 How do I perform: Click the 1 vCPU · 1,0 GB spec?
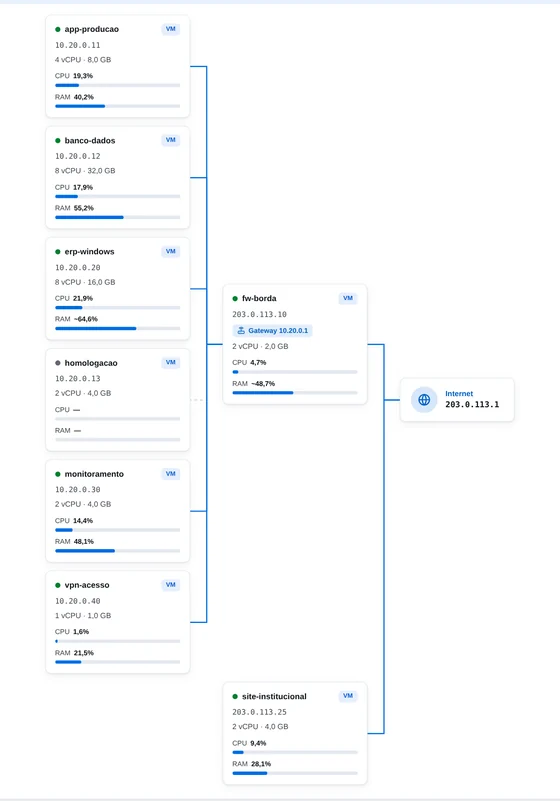point(83,616)
